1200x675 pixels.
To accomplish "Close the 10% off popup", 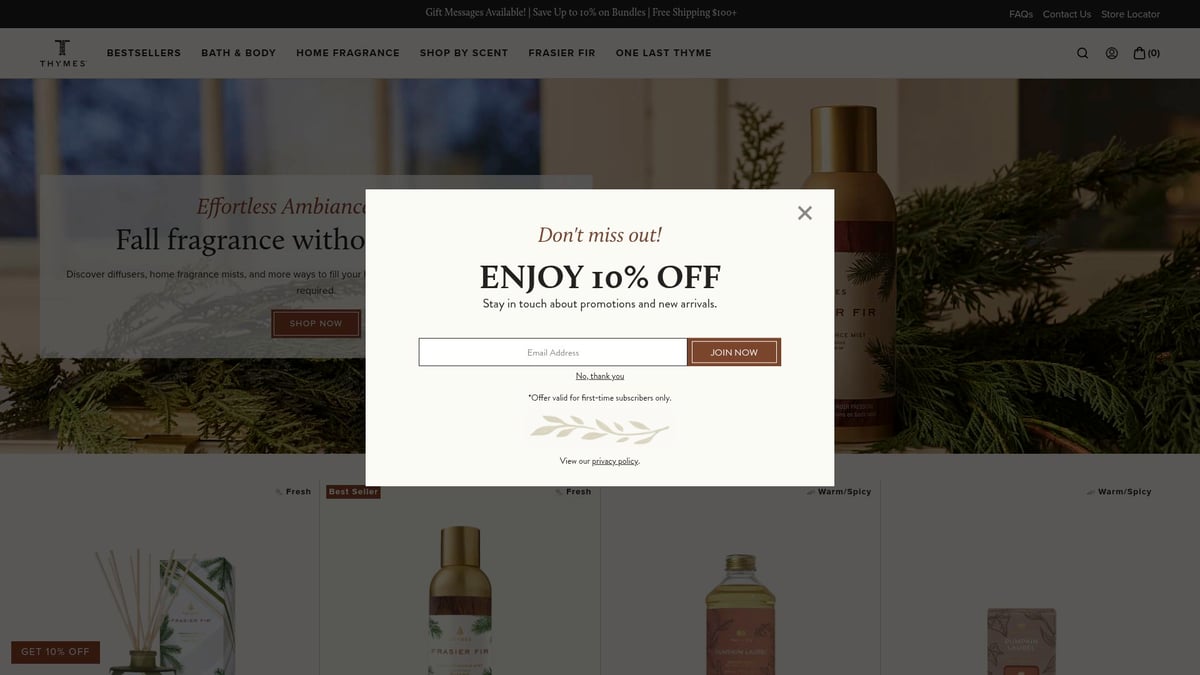I will (805, 213).
